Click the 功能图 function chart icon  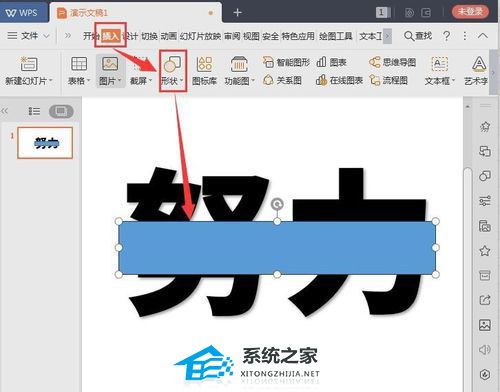(x=239, y=64)
